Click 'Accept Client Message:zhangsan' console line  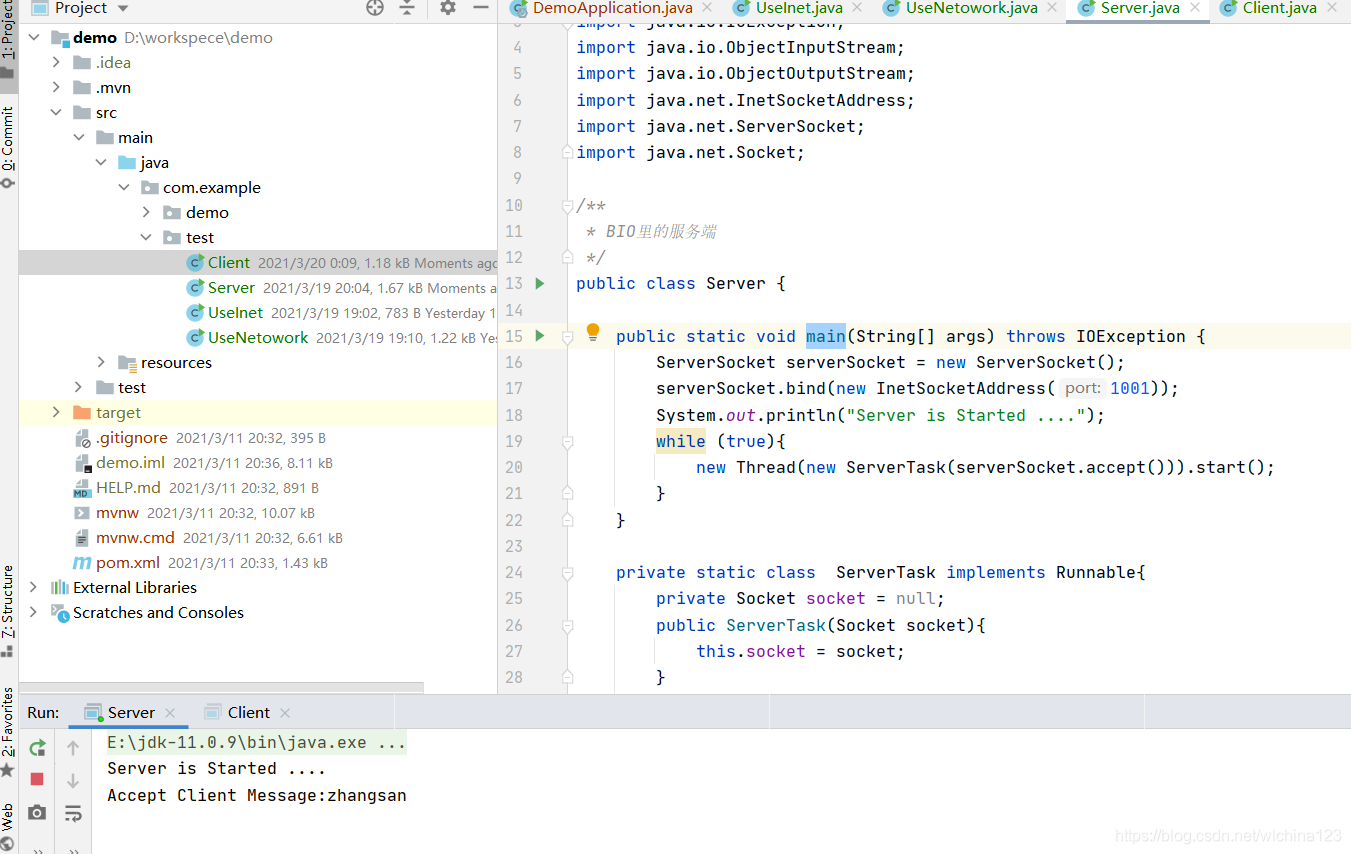257,795
